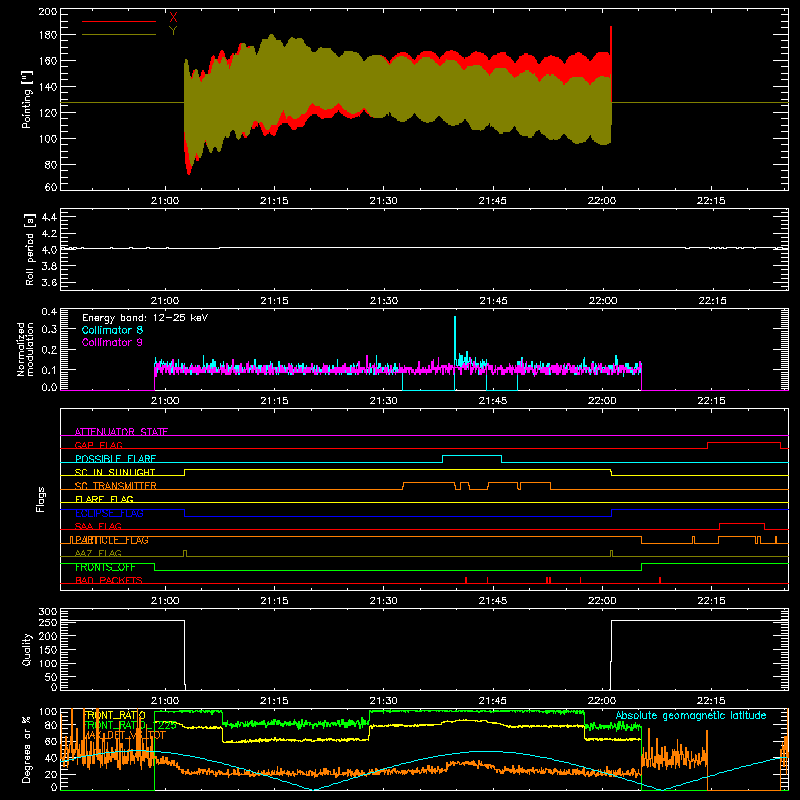Click the ECLIPSE_FLAG label

pos(109,513)
